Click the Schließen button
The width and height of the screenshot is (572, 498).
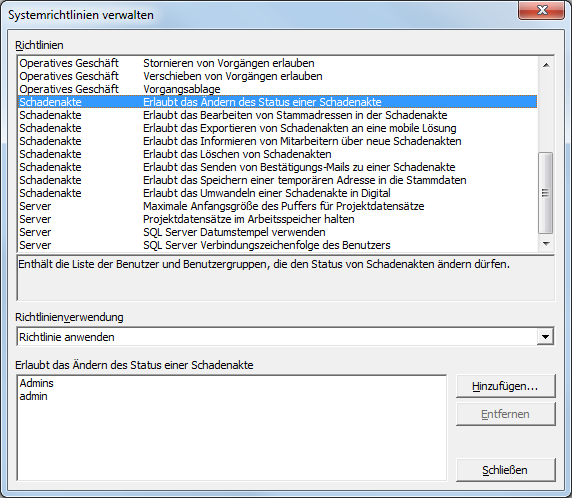click(506, 470)
